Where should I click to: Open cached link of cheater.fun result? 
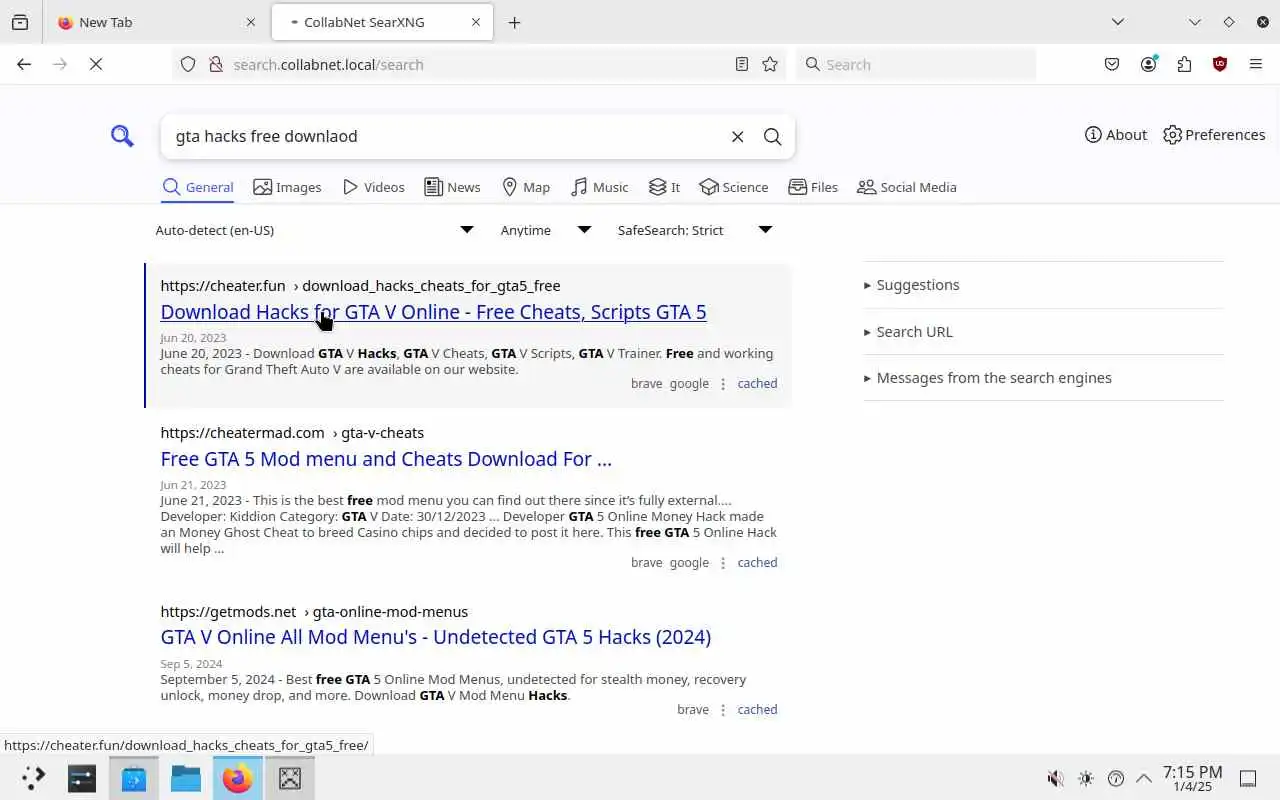[757, 383]
